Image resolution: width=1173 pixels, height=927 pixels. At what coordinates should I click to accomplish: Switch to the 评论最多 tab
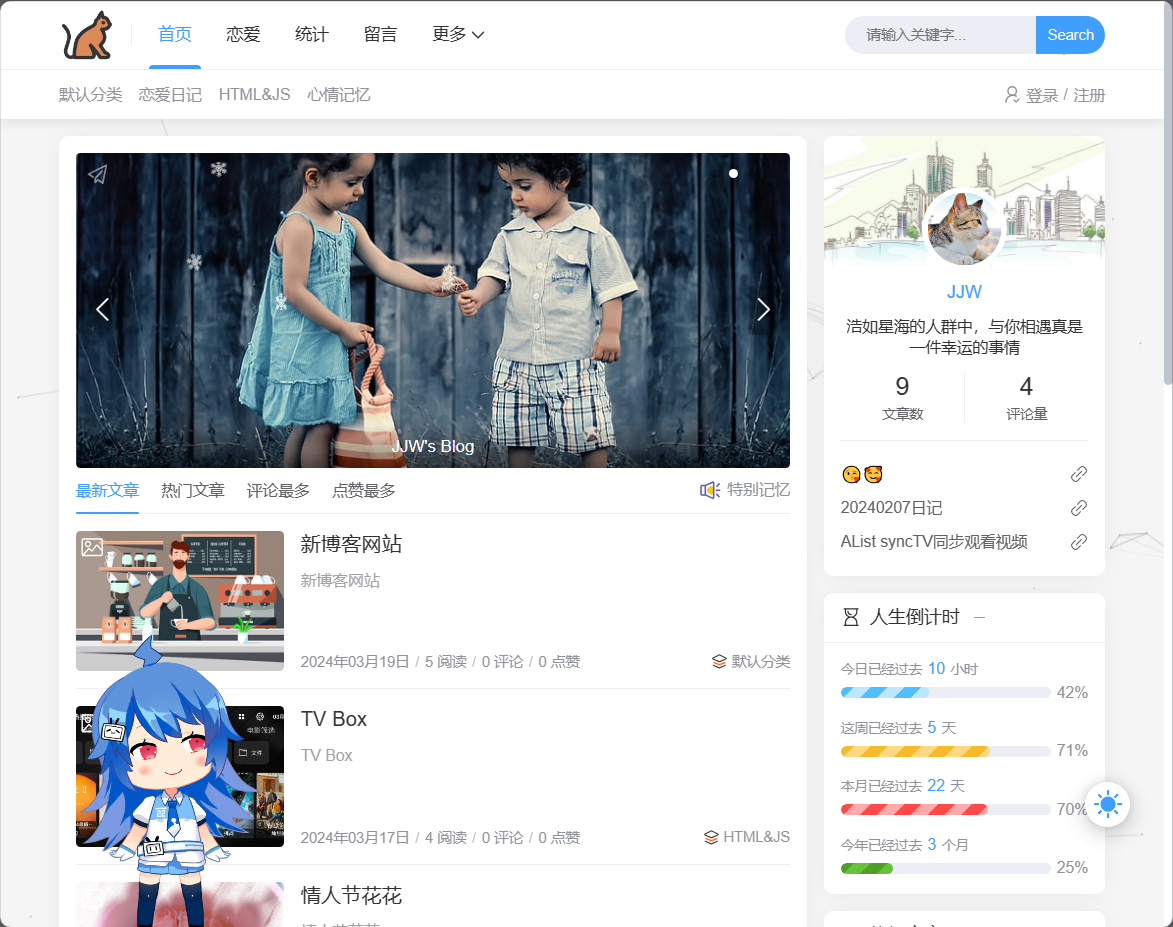coord(278,491)
